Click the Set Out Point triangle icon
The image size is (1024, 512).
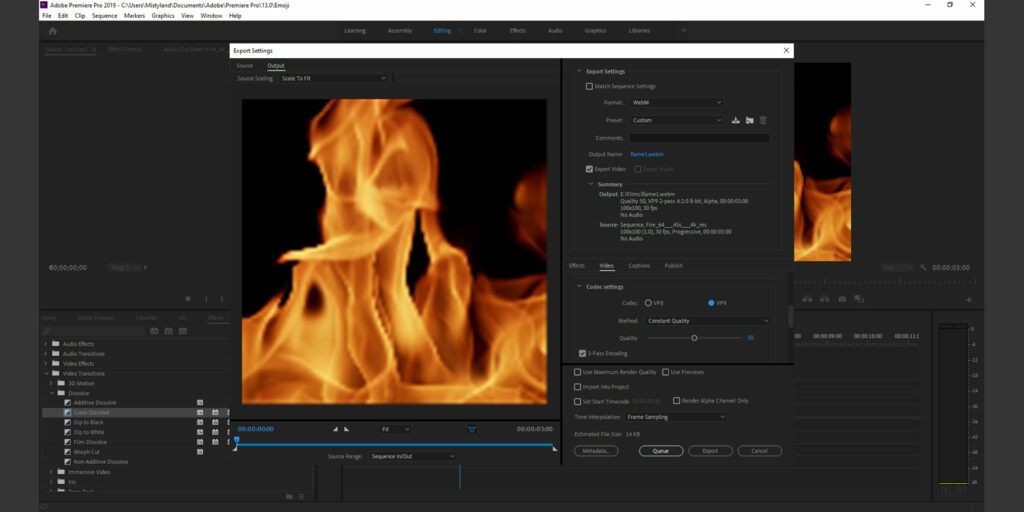(x=347, y=429)
